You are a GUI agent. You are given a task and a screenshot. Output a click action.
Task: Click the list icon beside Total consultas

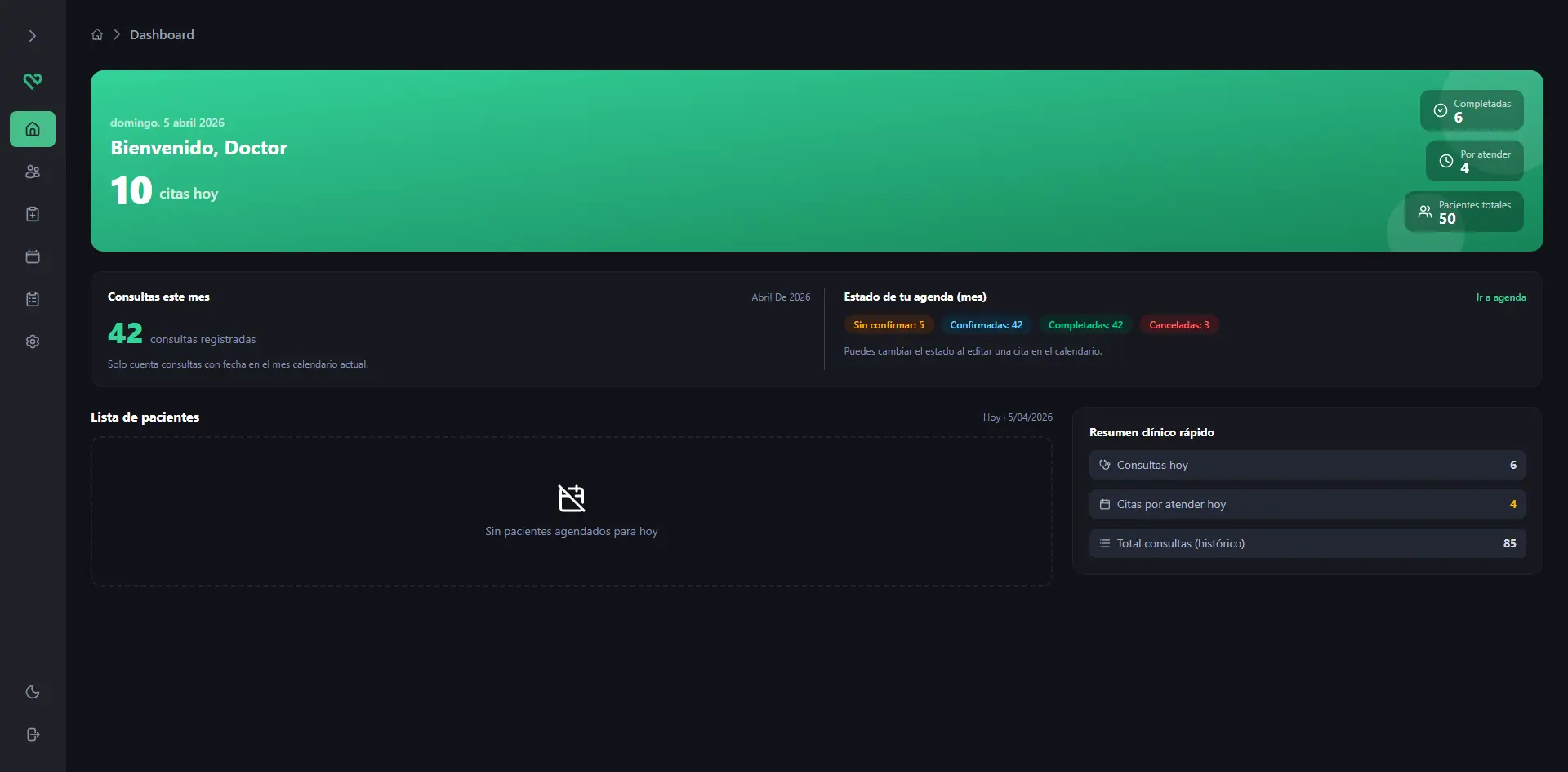pyautogui.click(x=1105, y=543)
